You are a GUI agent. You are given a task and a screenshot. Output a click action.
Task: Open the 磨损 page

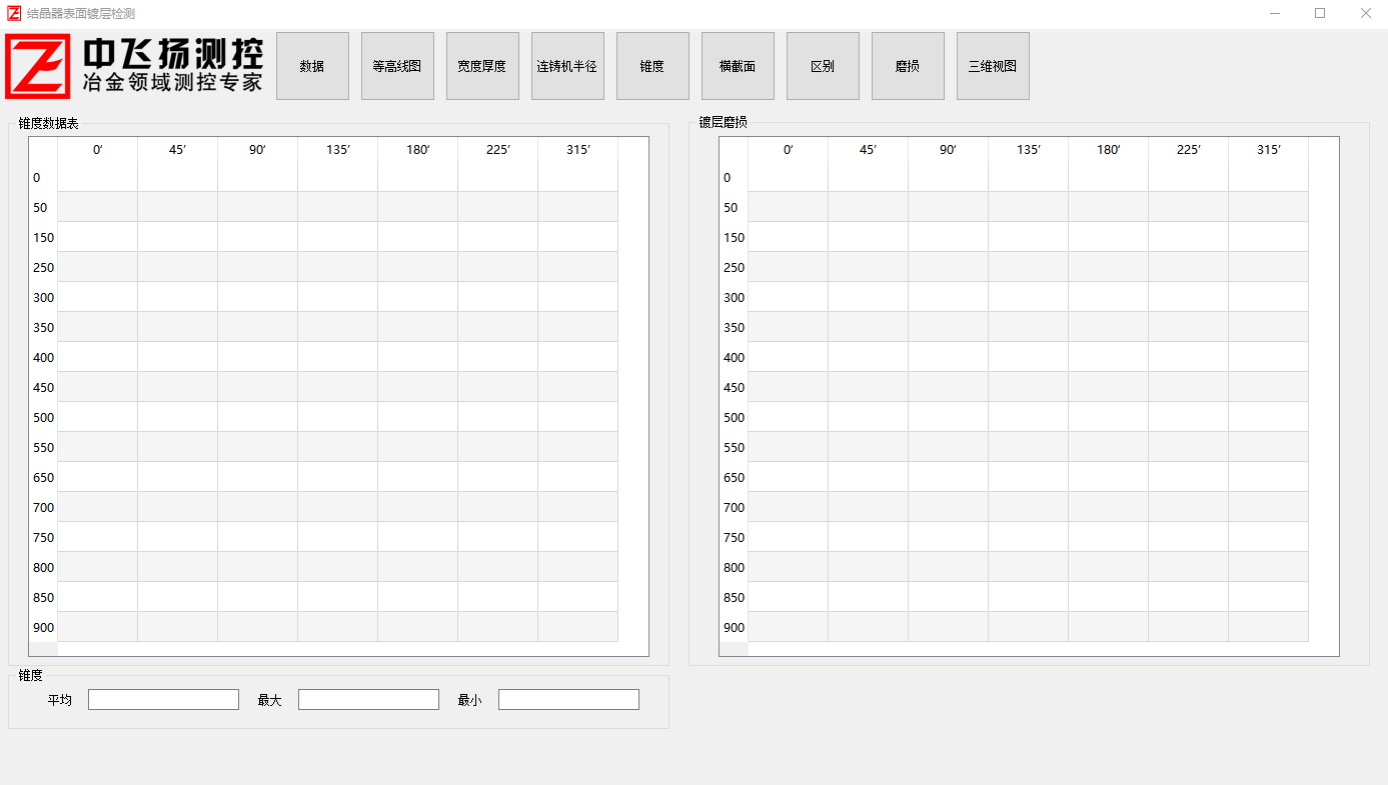[x=908, y=66]
